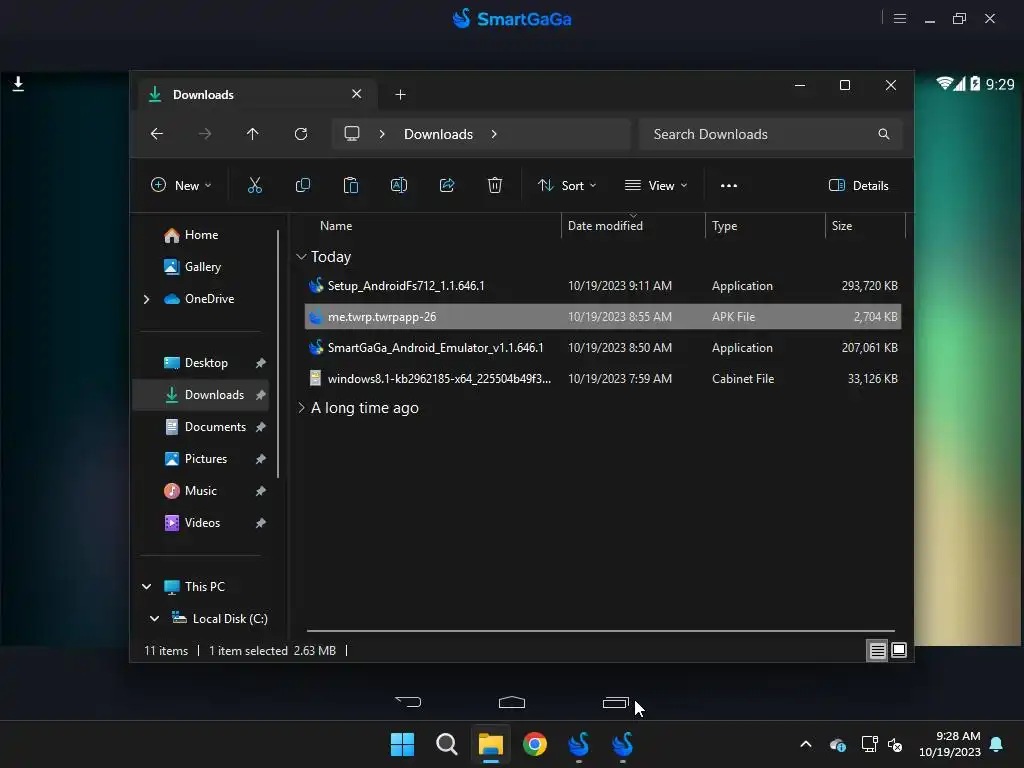The height and width of the screenshot is (768, 1024).
Task: Click the Copy icon in toolbar
Action: coord(303,185)
